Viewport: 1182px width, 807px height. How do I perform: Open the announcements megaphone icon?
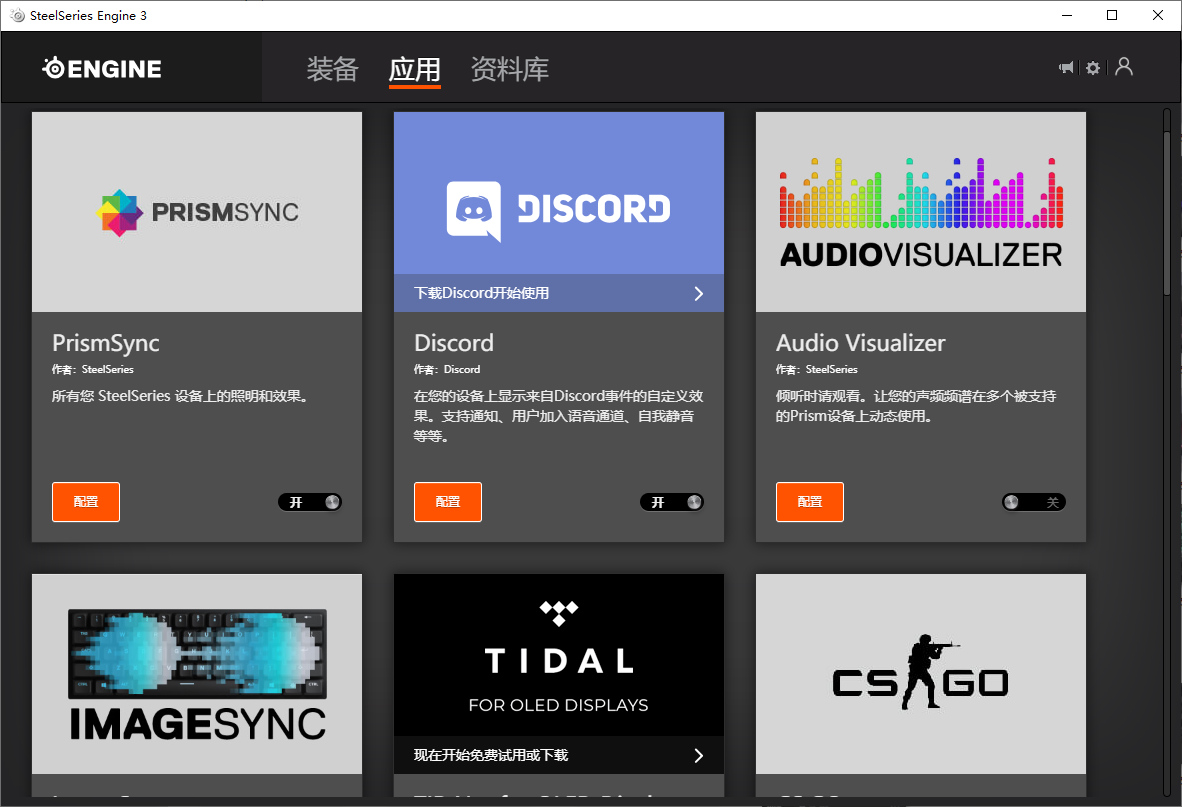tap(1065, 68)
